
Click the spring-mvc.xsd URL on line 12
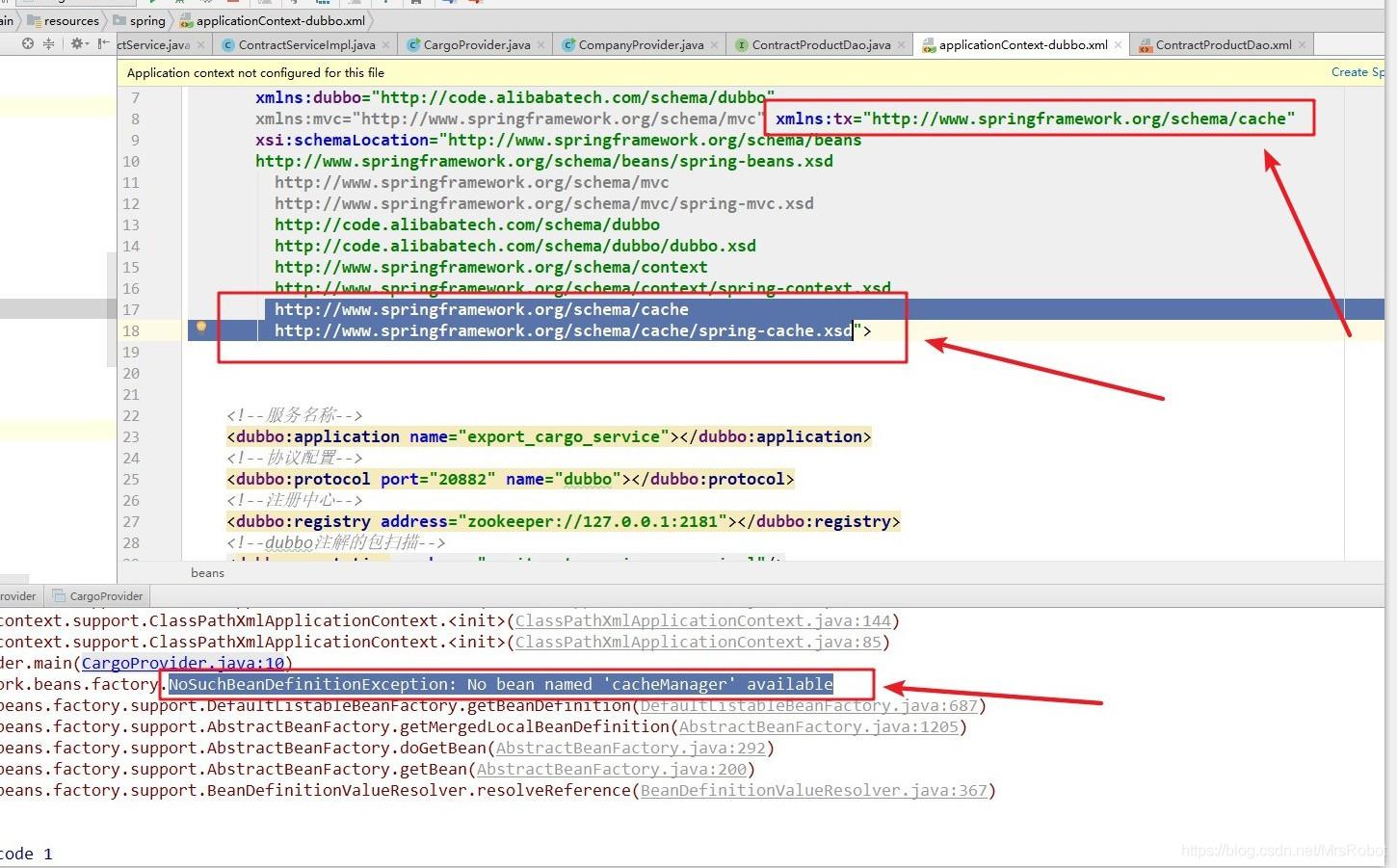[x=544, y=204]
